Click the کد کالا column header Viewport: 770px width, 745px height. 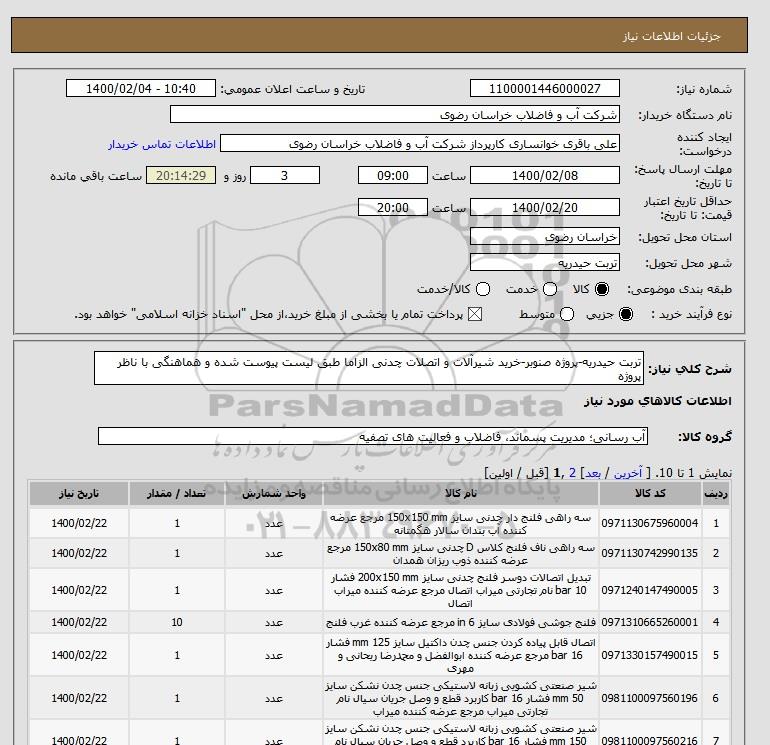(650, 494)
